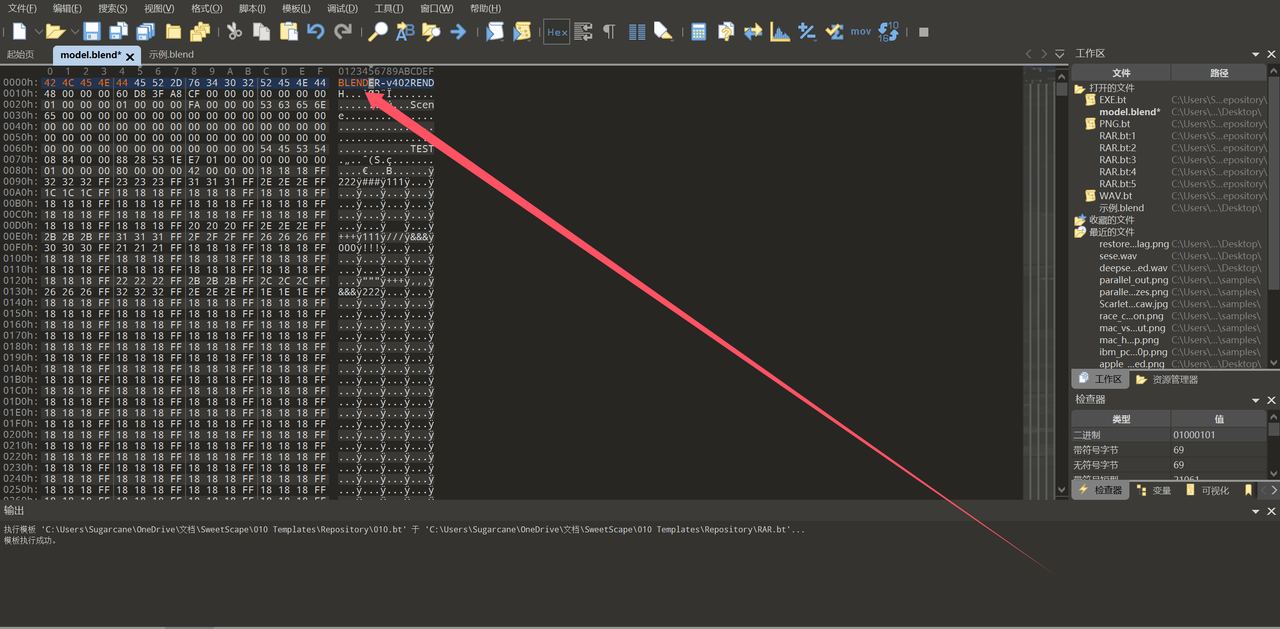Click the Save All toolbar icon

pyautogui.click(x=146, y=32)
